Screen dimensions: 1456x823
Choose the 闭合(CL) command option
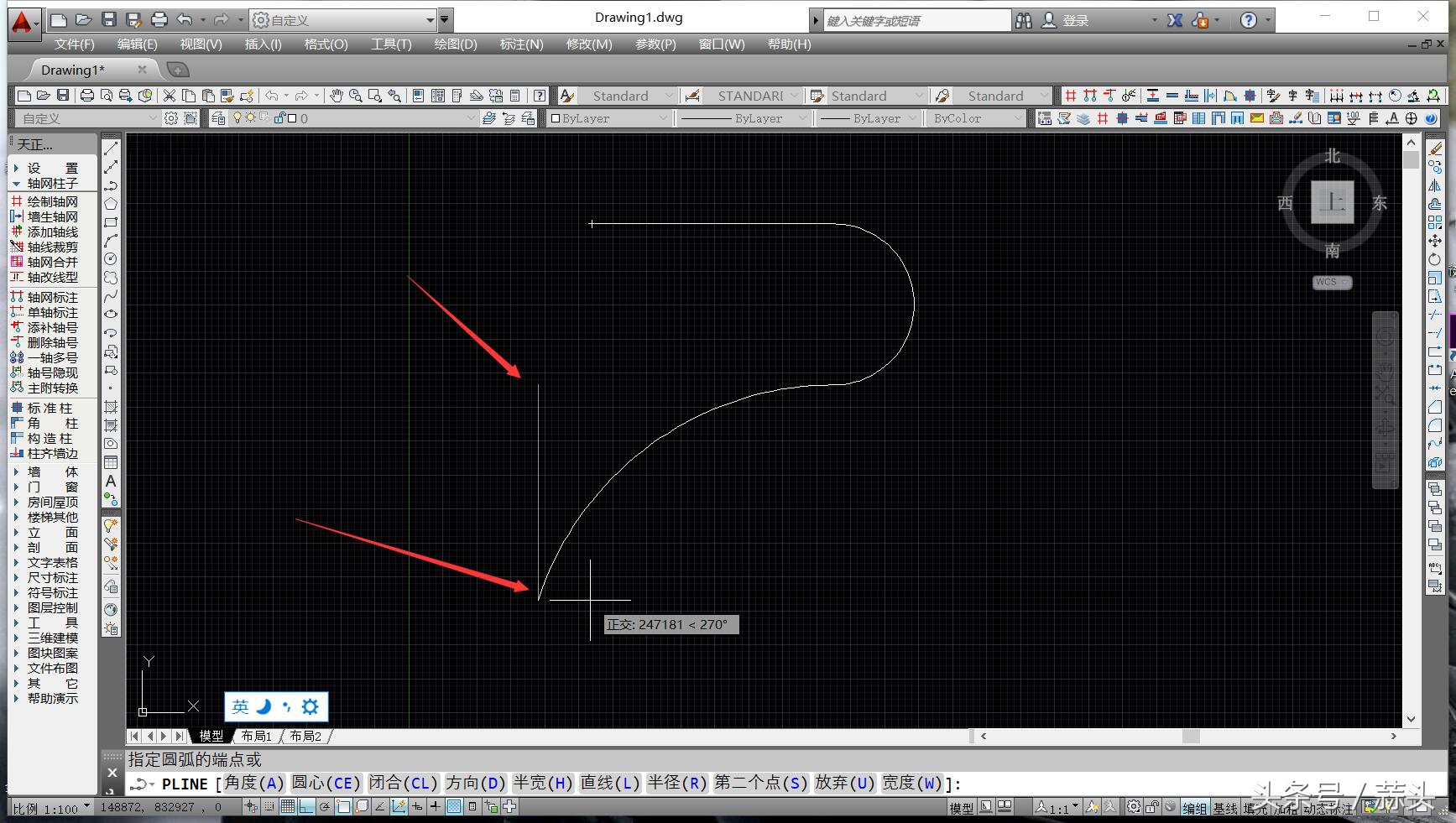[403, 784]
